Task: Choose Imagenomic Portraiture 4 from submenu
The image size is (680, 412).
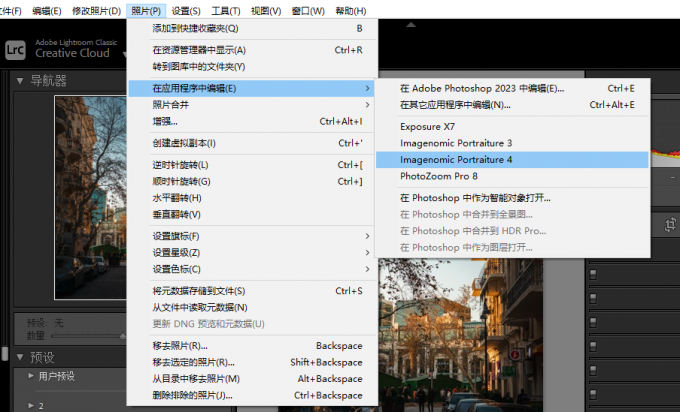Action: (456, 159)
